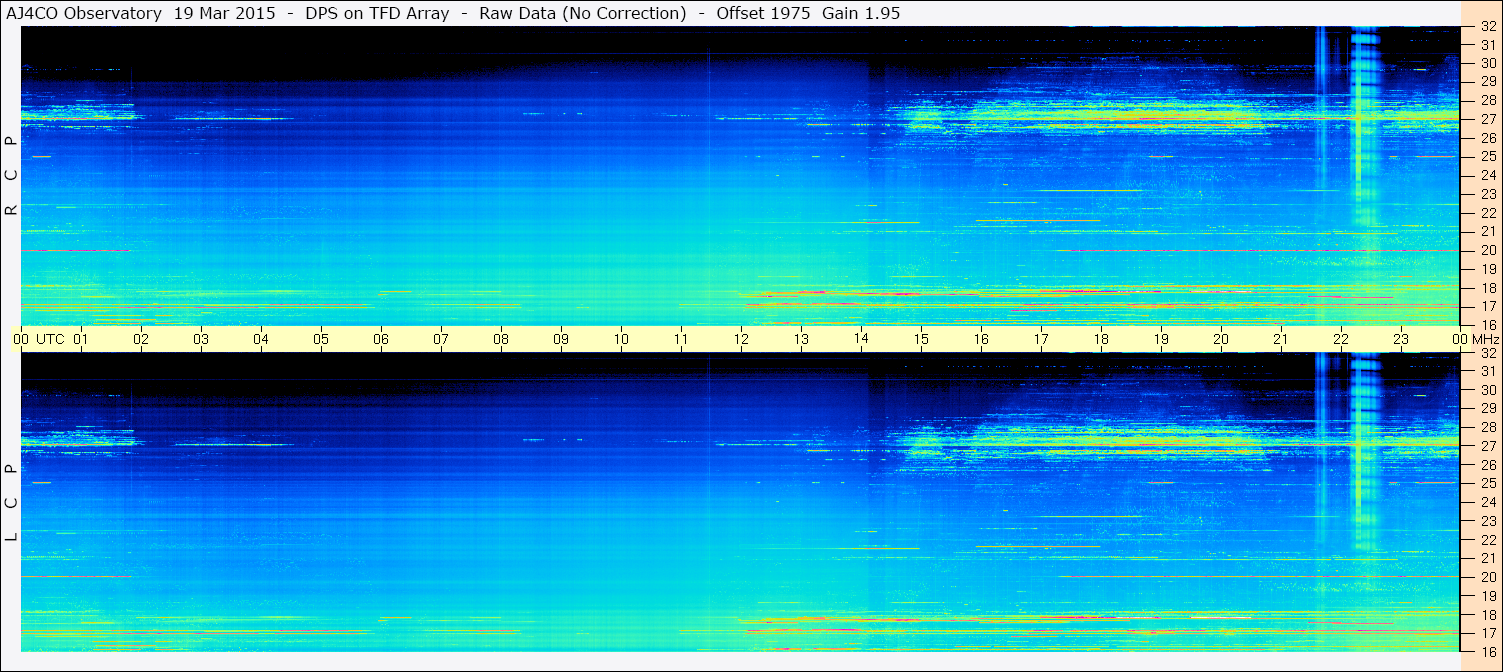Click 23 MHz label on RCP panel
The width and height of the screenshot is (1503, 672).
tap(1487, 194)
